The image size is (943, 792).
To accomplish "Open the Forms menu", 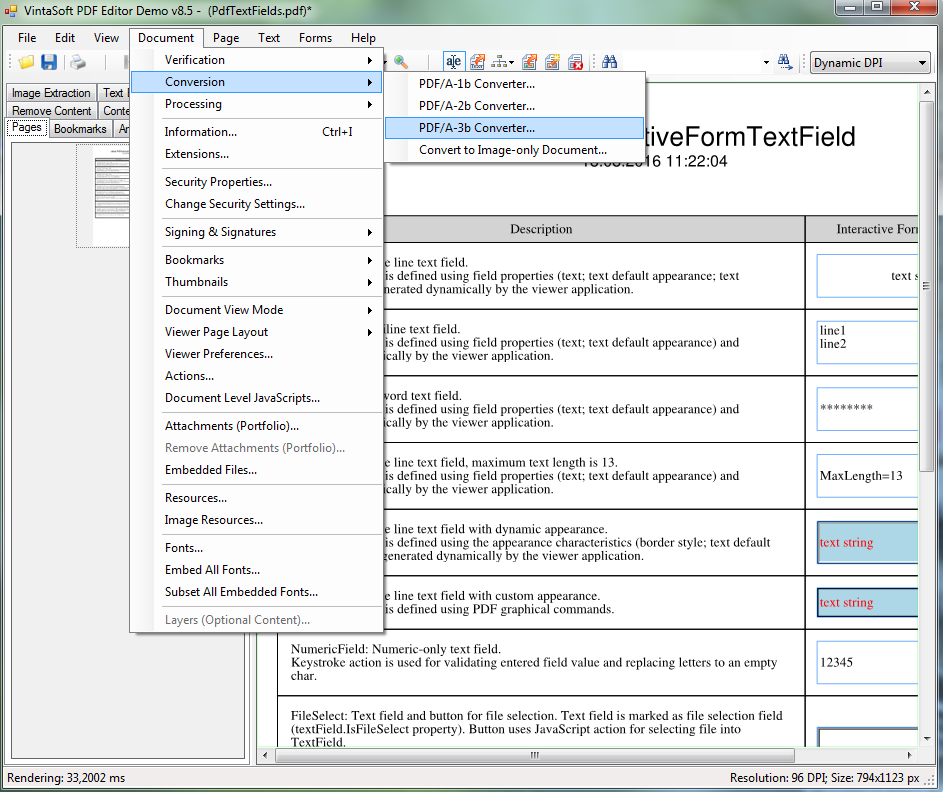I will [315, 38].
